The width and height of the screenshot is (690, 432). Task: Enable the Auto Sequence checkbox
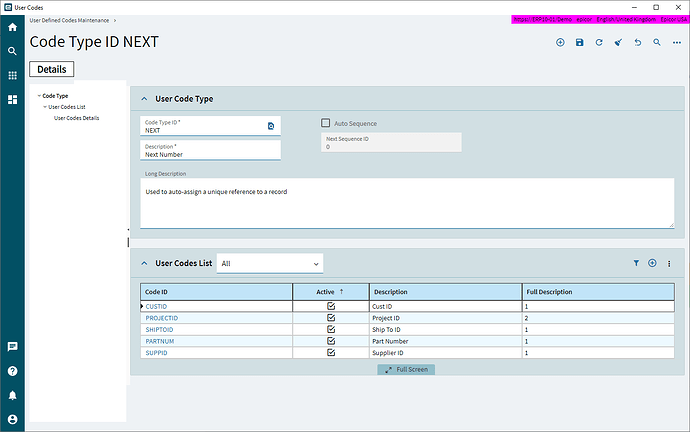tap(326, 123)
